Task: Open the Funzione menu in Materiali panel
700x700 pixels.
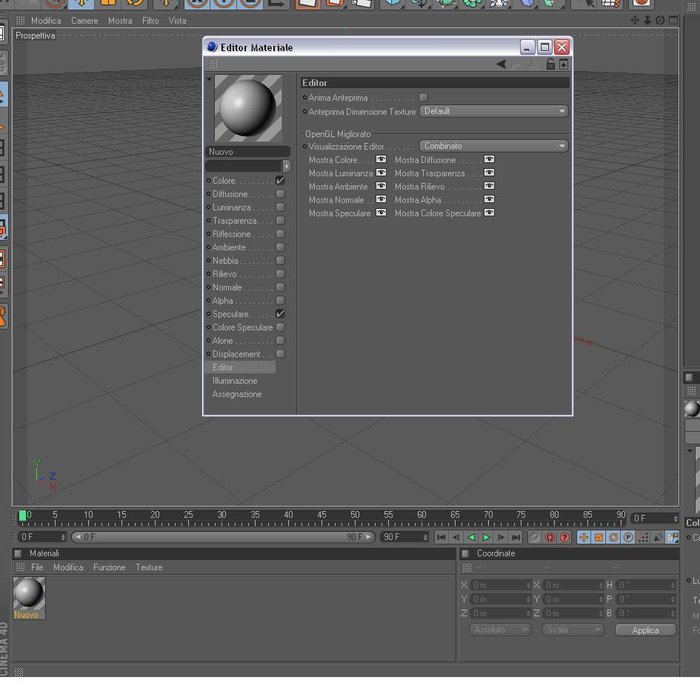Action: click(x=109, y=567)
